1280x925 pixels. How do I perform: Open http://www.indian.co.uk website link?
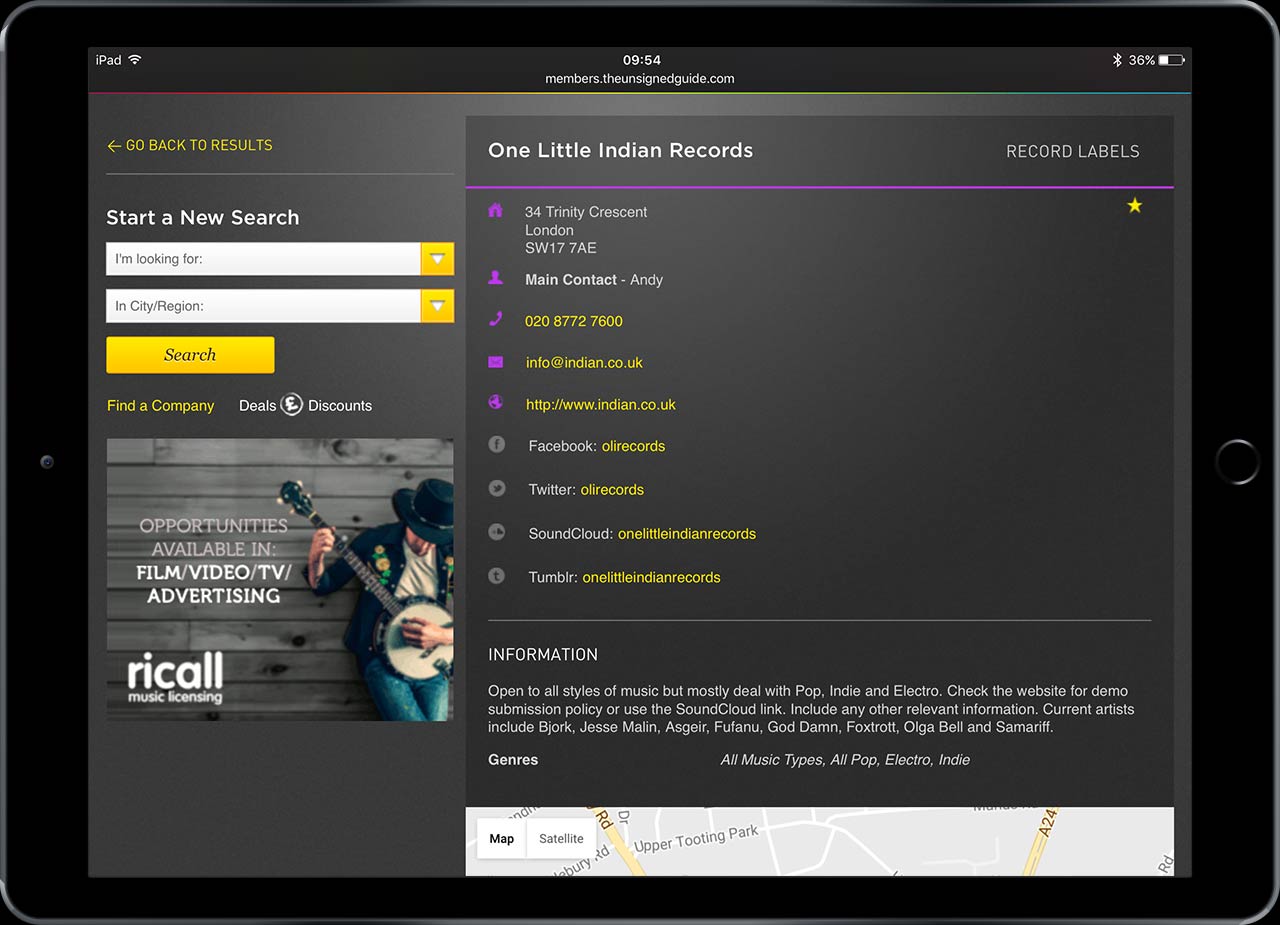pyautogui.click(x=601, y=405)
